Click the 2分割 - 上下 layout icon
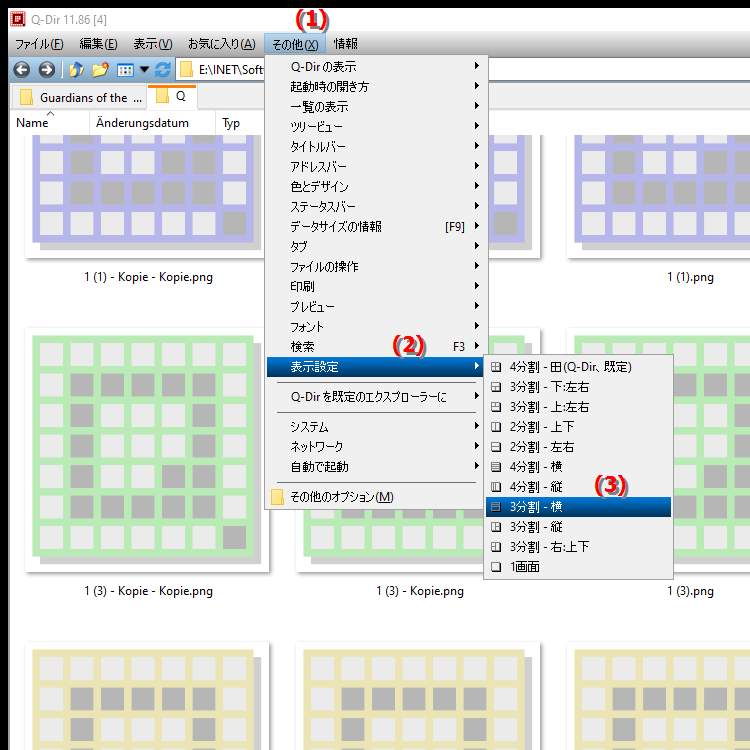The height and width of the screenshot is (750, 750). (x=496, y=427)
